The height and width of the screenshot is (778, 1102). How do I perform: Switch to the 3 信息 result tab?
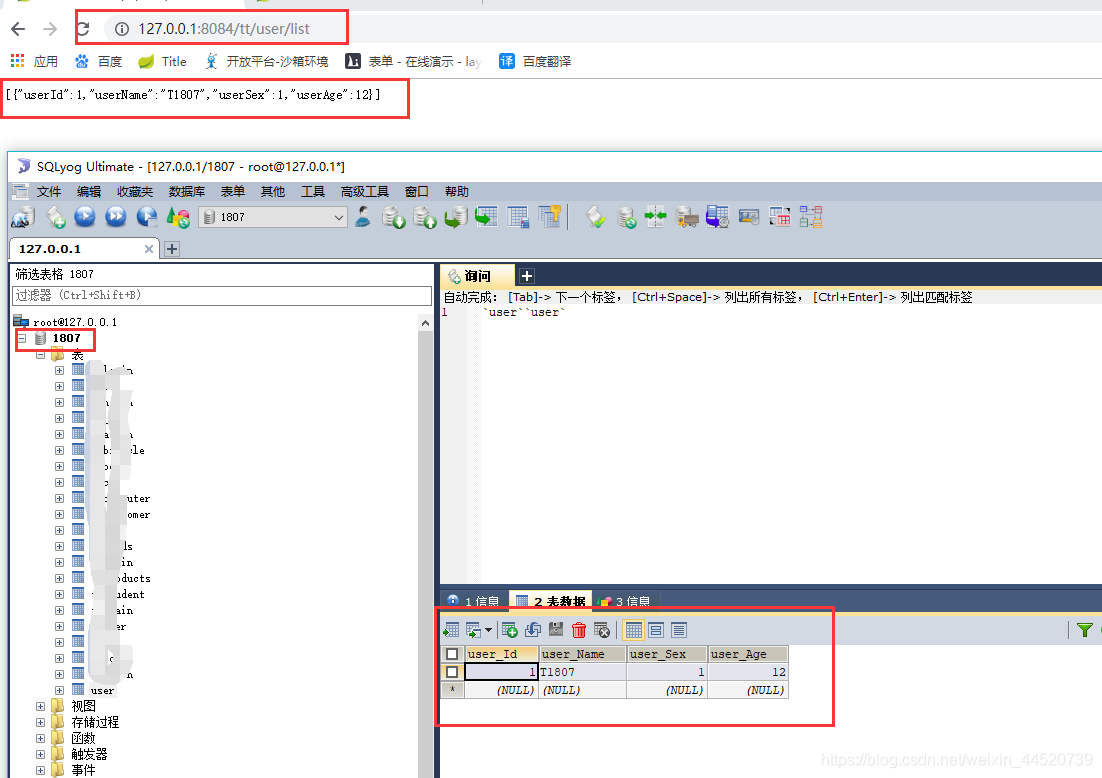pos(624,601)
